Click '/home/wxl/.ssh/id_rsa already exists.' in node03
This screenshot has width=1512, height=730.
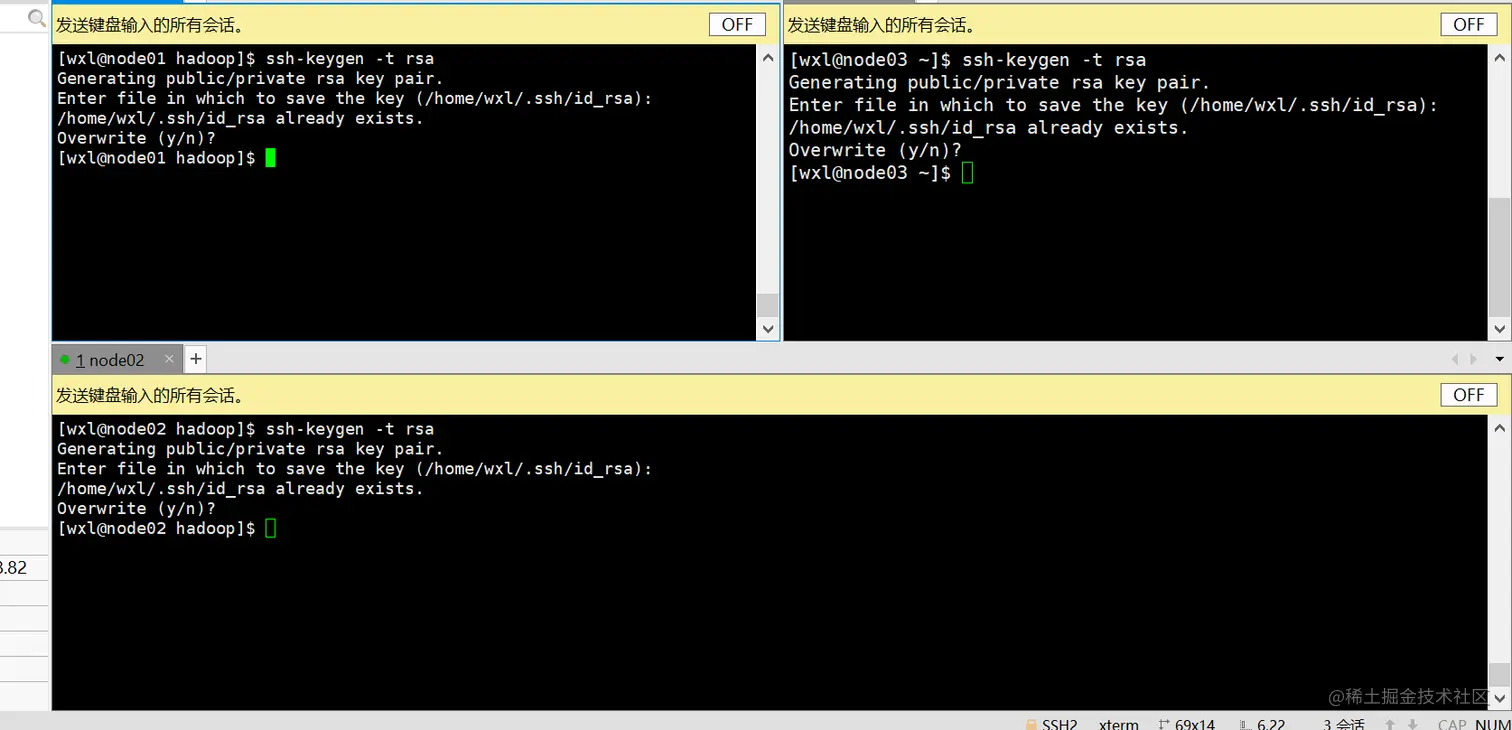pos(988,128)
